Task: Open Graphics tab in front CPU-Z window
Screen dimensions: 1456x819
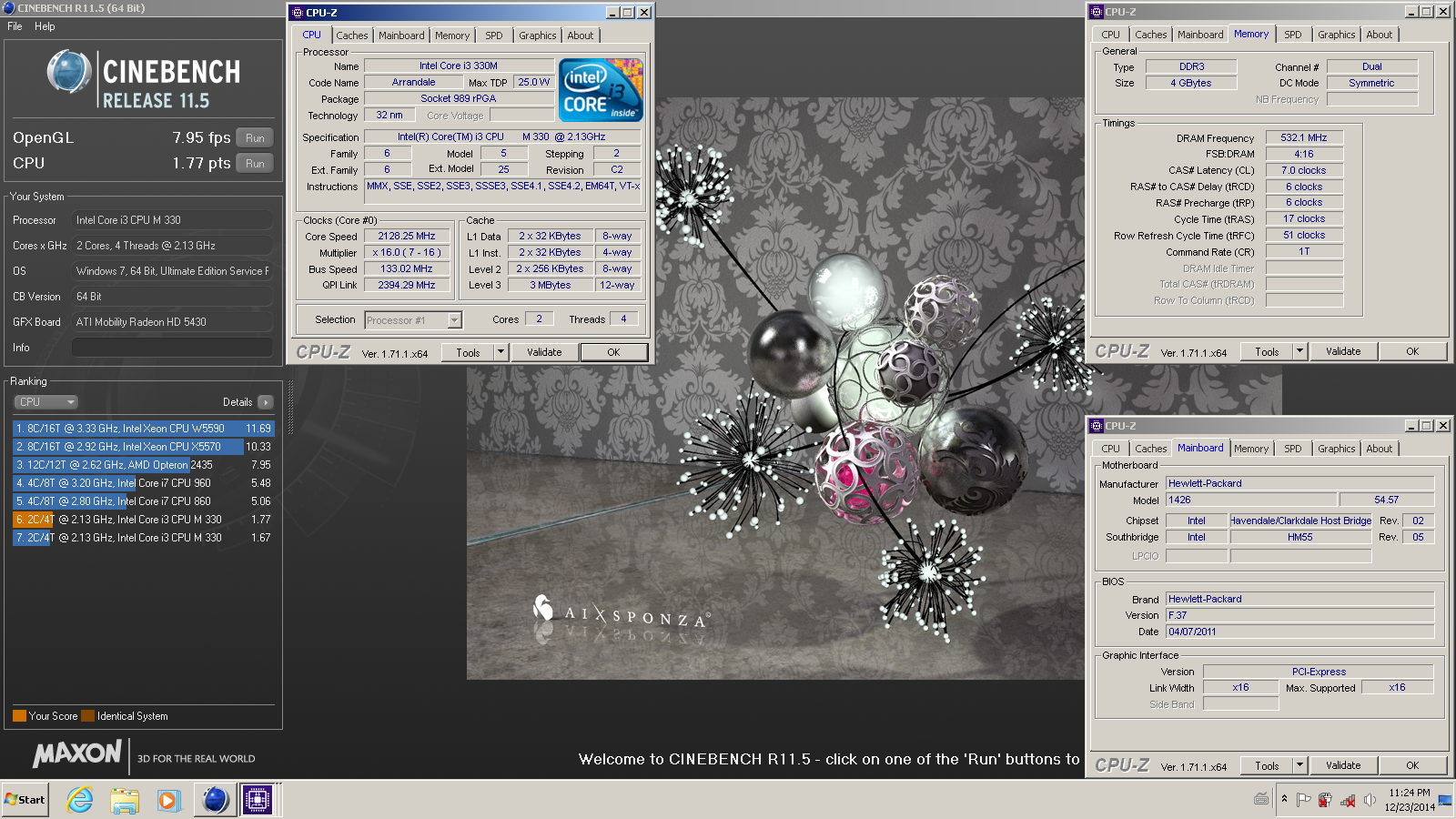Action: click(x=538, y=35)
